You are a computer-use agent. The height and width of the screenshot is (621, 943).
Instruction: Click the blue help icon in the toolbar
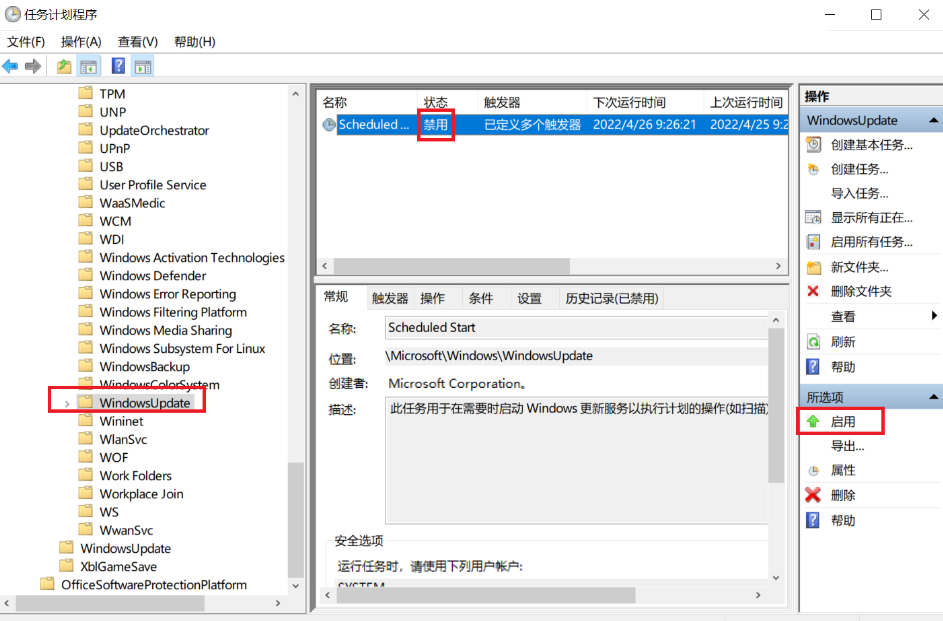point(118,67)
